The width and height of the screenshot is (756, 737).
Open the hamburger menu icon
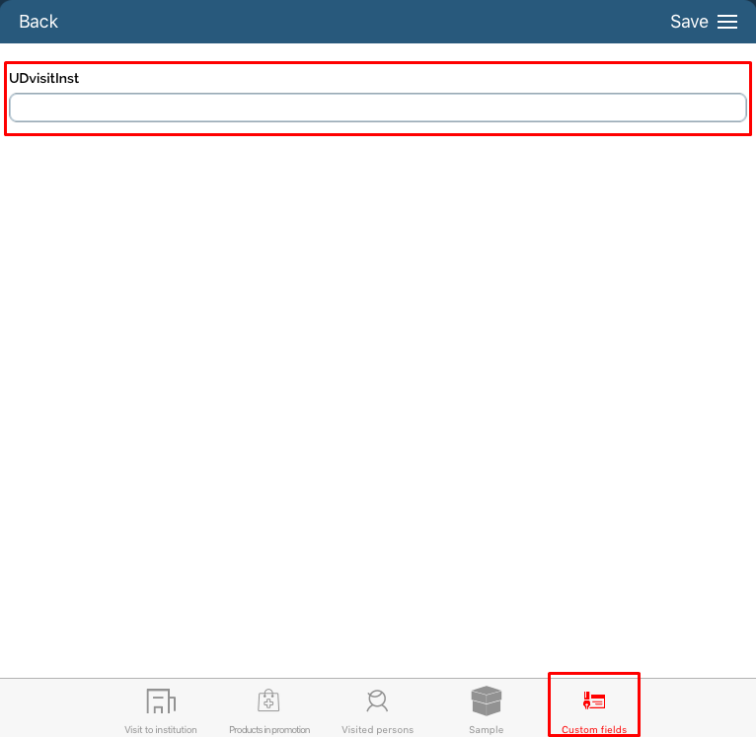tap(727, 22)
